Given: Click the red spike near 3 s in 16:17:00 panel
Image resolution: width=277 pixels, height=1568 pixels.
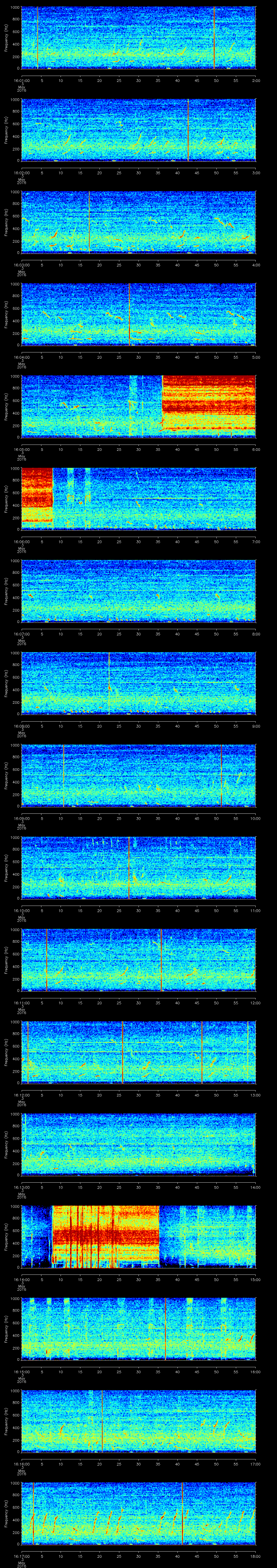Looking at the screenshot, I should (33, 1513).
